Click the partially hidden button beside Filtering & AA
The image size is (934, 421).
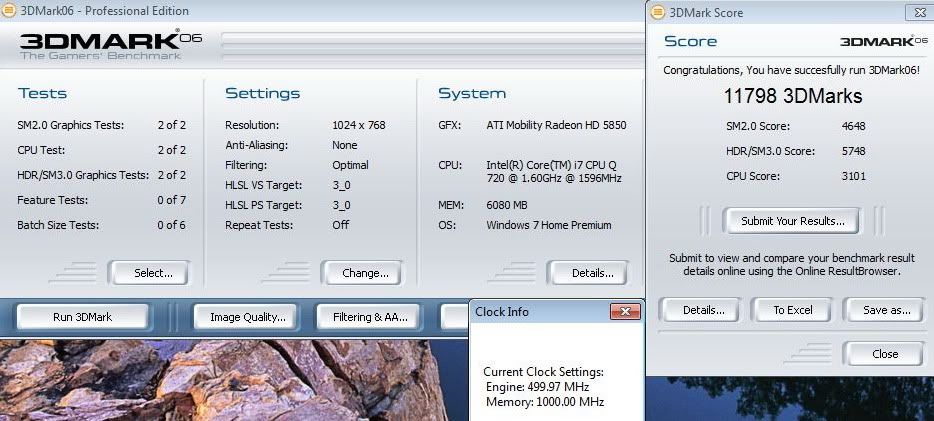coord(454,317)
